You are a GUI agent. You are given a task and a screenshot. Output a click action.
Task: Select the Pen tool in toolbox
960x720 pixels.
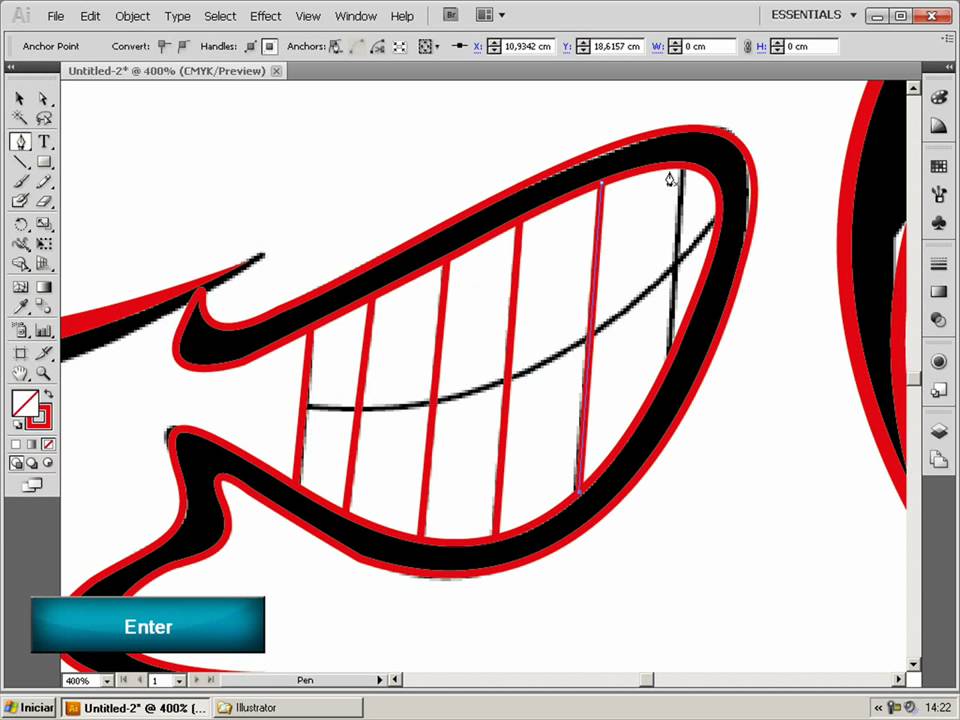coord(20,142)
